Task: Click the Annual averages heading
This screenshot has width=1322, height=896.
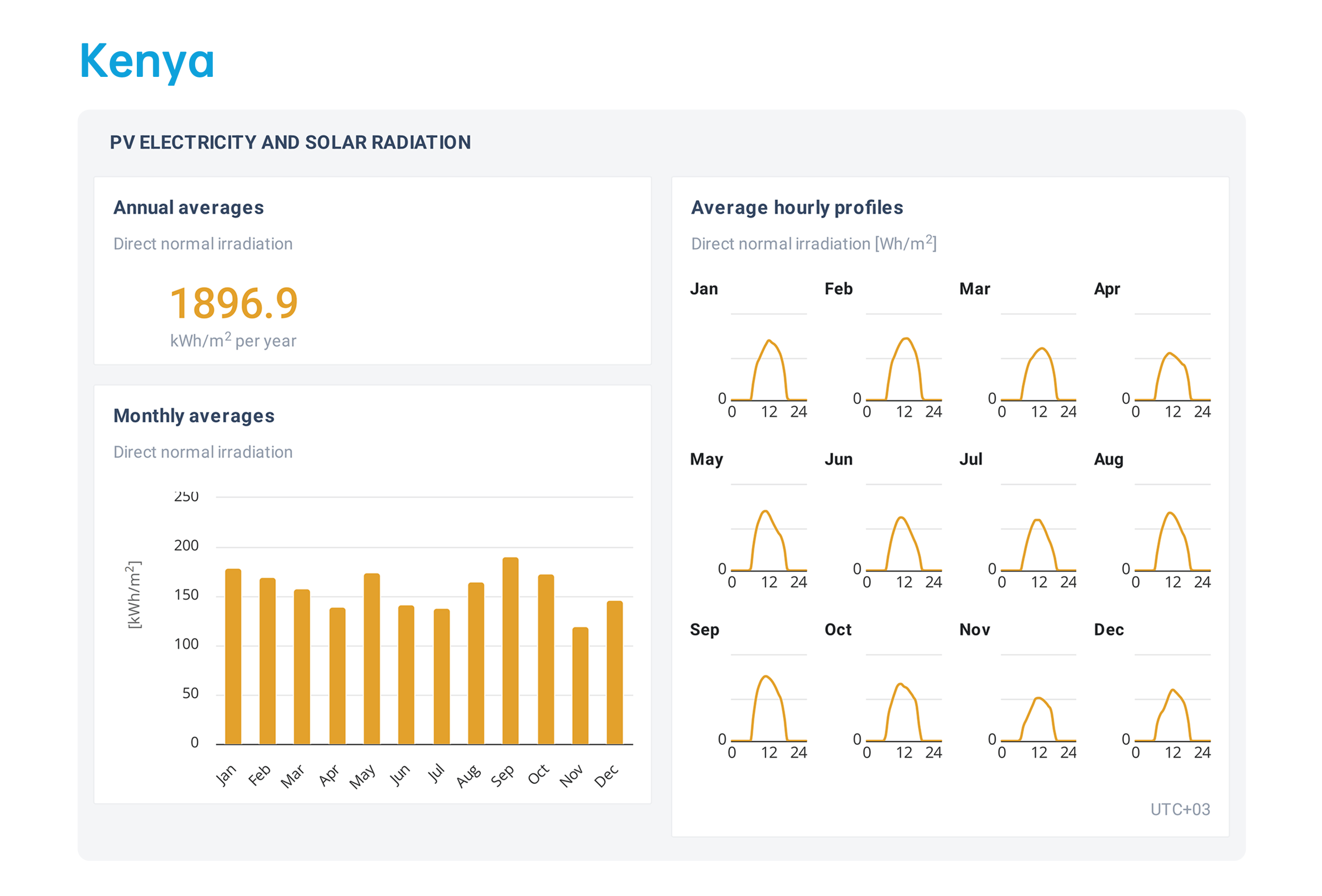Action: (x=188, y=207)
